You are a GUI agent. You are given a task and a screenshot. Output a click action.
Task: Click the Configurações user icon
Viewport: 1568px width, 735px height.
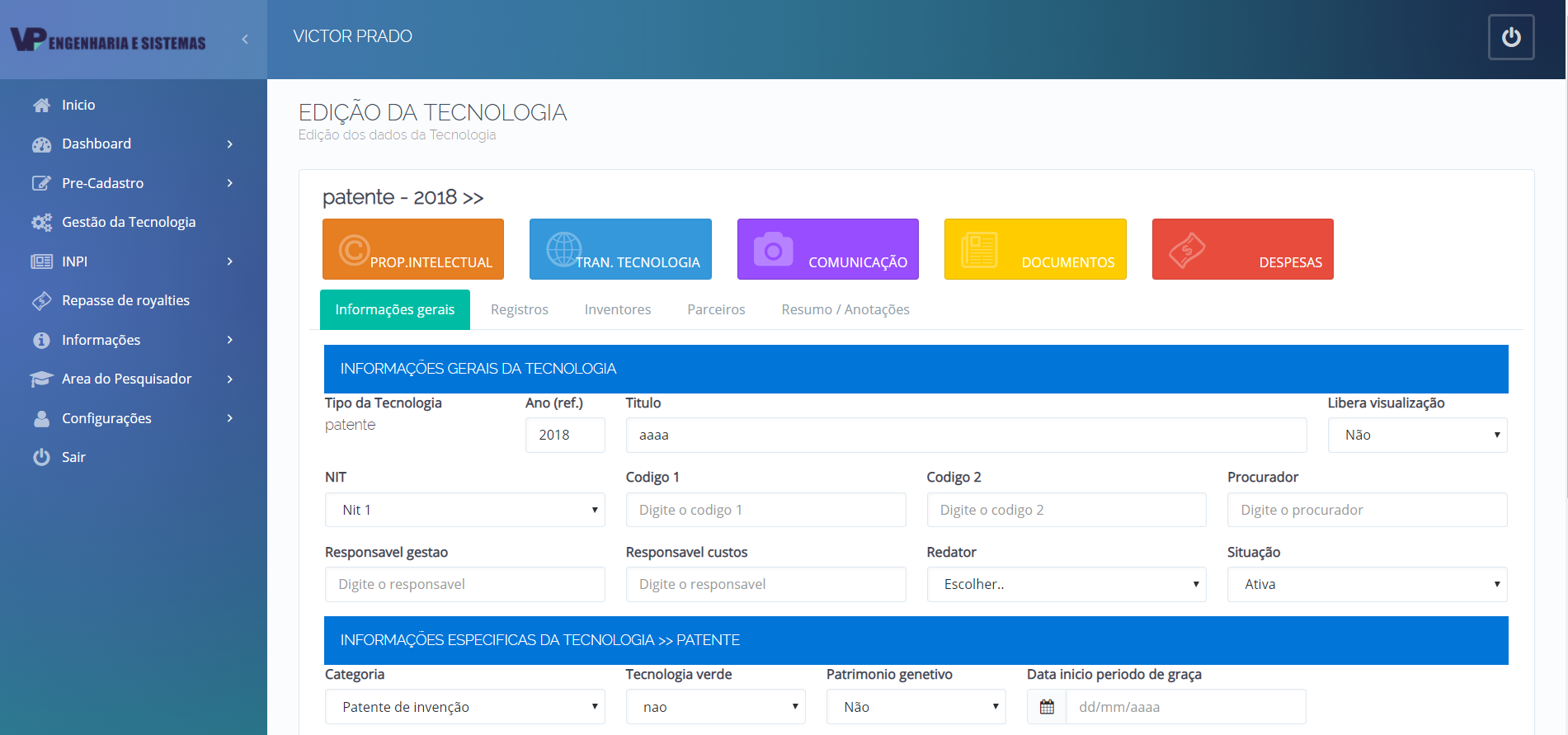41,418
